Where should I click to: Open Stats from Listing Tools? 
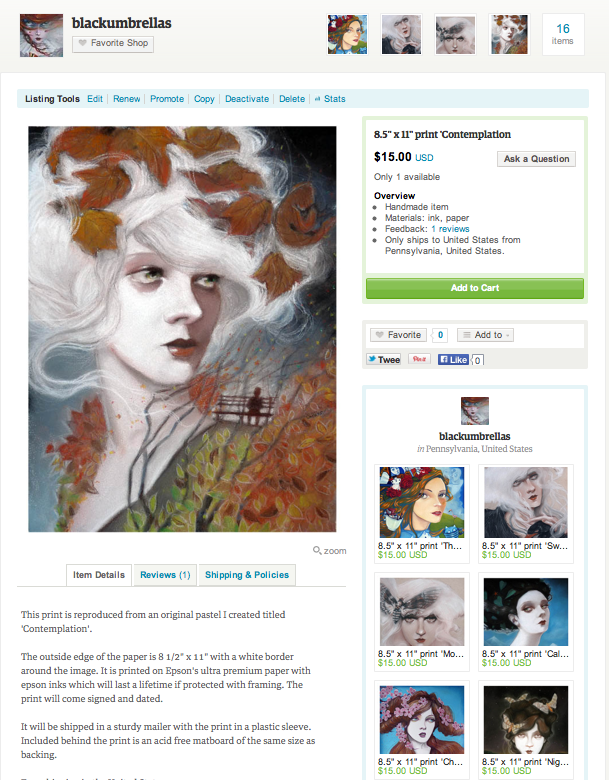tap(330, 99)
